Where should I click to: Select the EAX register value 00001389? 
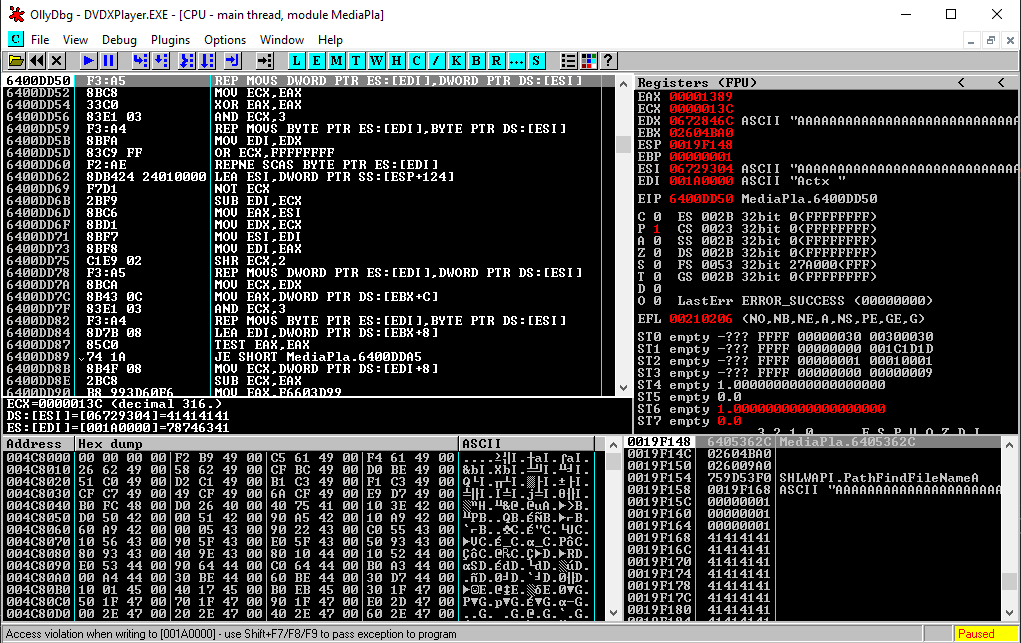[x=701, y=97]
